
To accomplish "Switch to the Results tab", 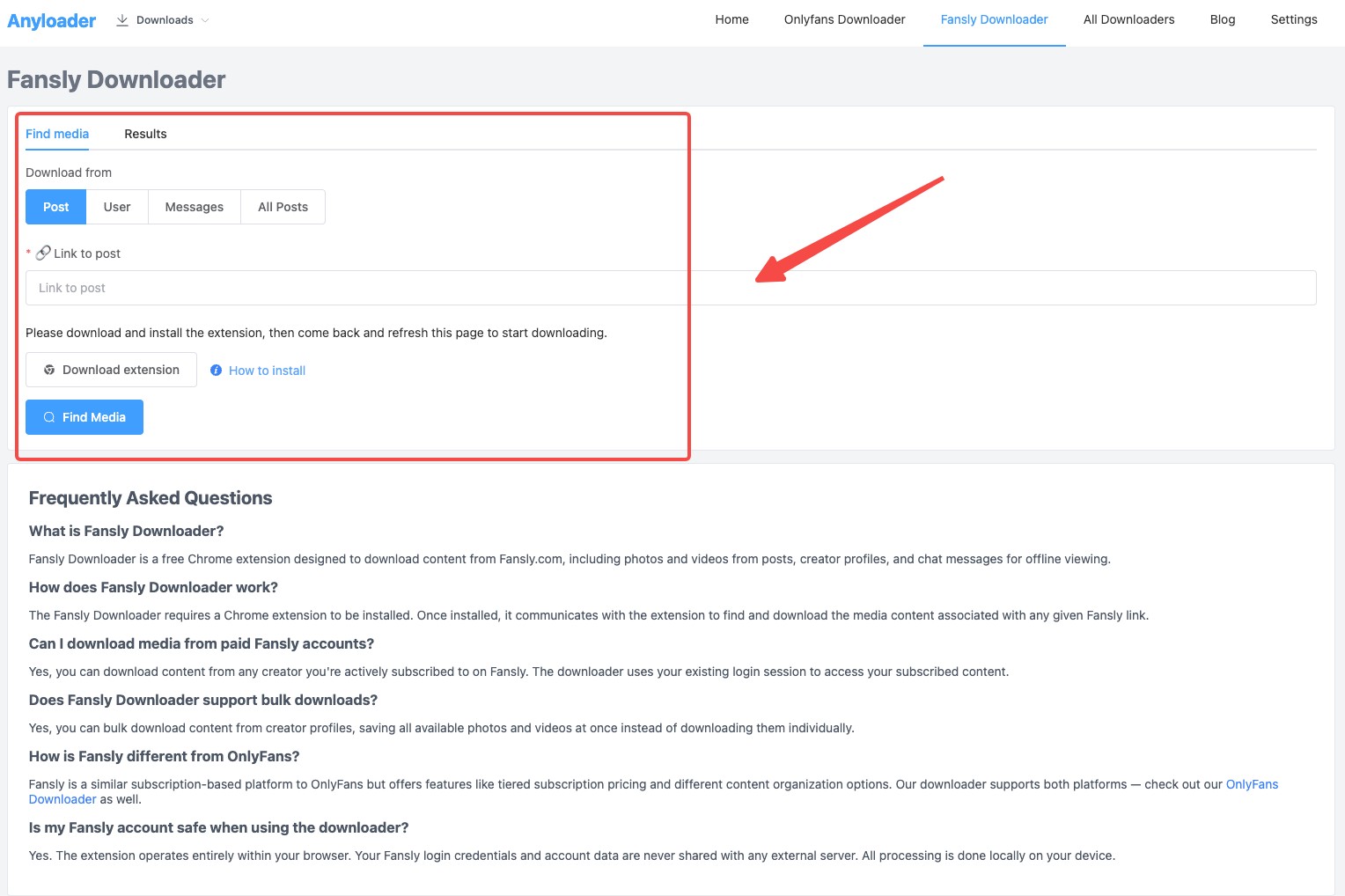I will [x=145, y=134].
